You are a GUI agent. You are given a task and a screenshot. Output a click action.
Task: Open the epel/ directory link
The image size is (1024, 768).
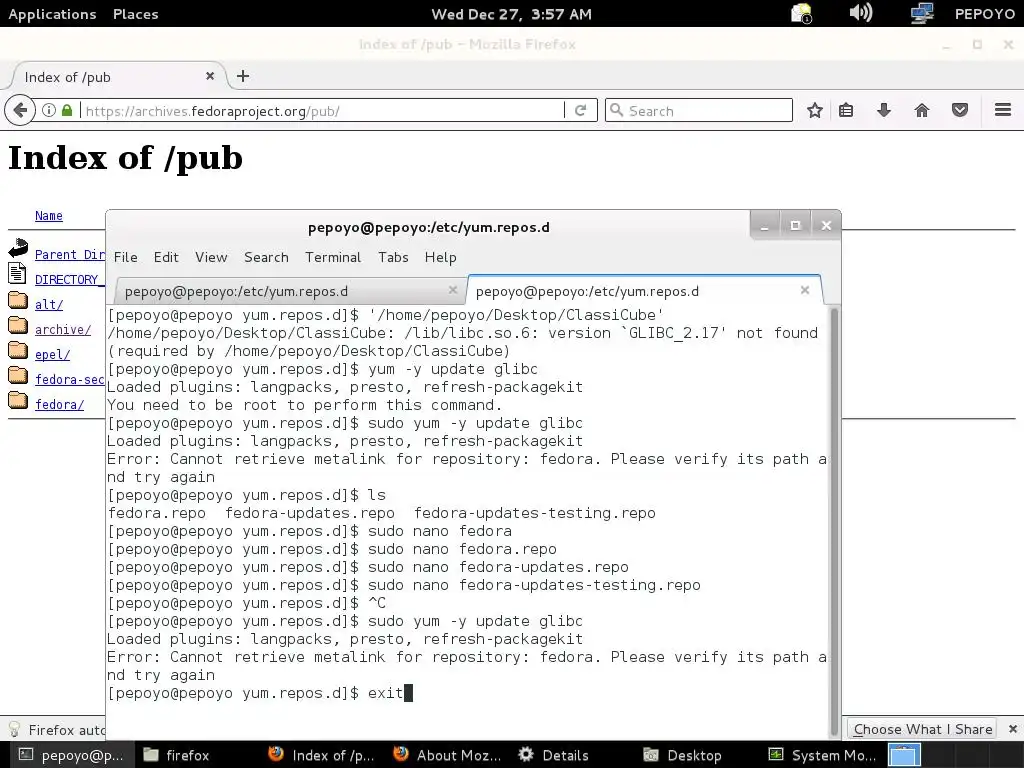52,355
